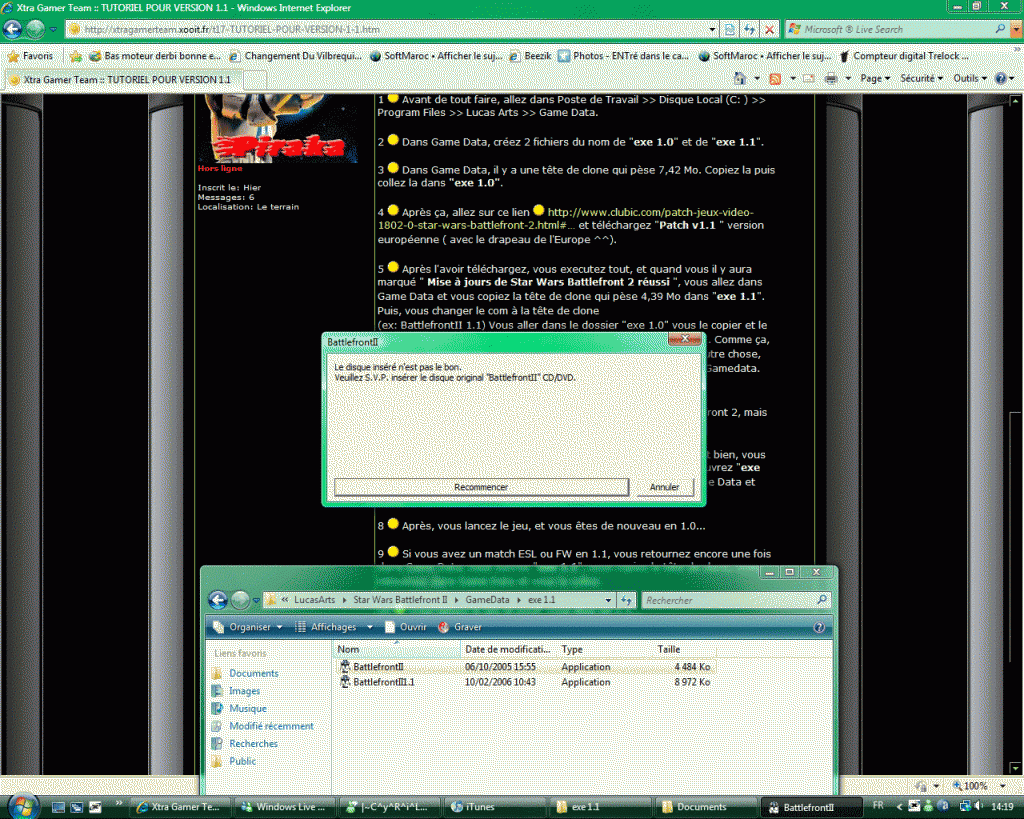The height and width of the screenshot is (819, 1024).
Task: Click the page vertical scrollbar down arrow
Action: click(1015, 768)
